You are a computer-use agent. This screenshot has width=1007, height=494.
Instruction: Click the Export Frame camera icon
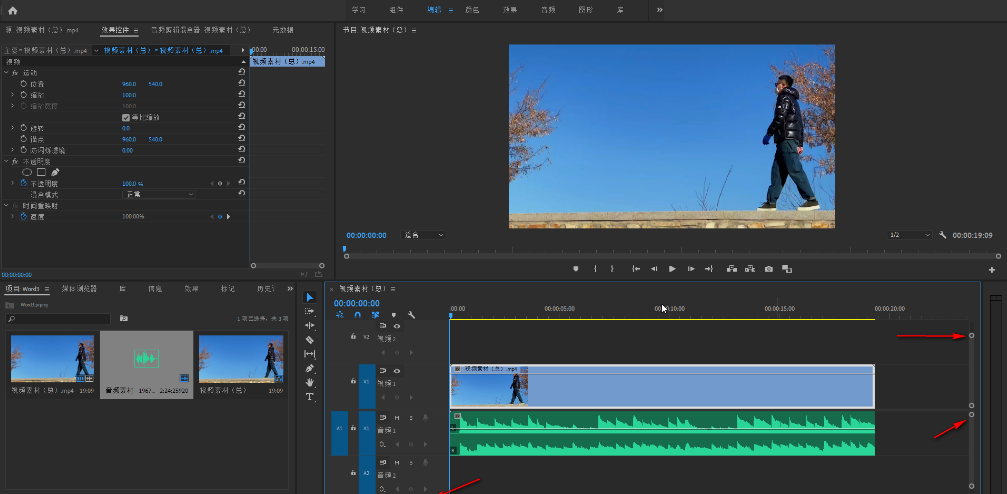coord(769,269)
